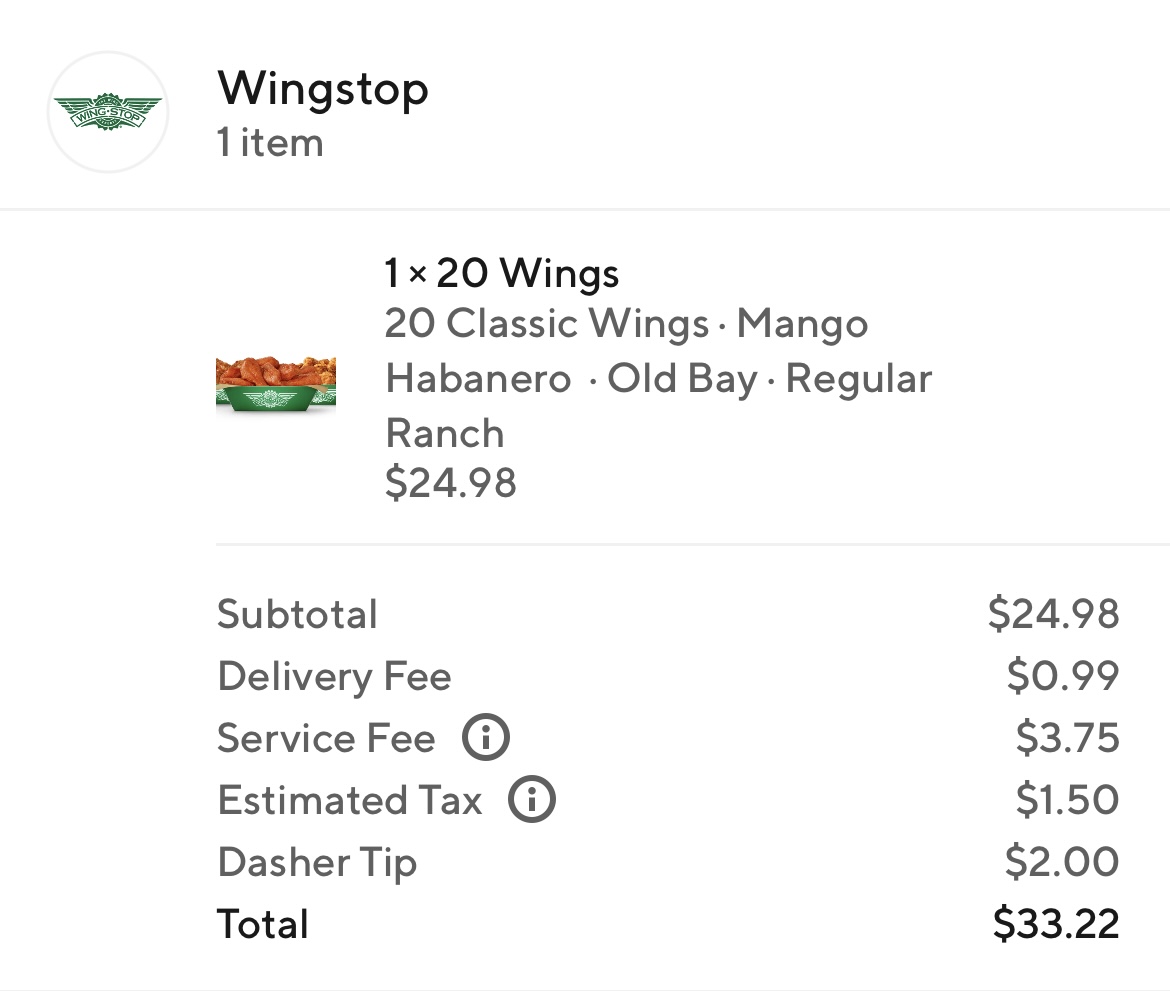Click the Estimated Tax amount $1.50

(1066, 801)
